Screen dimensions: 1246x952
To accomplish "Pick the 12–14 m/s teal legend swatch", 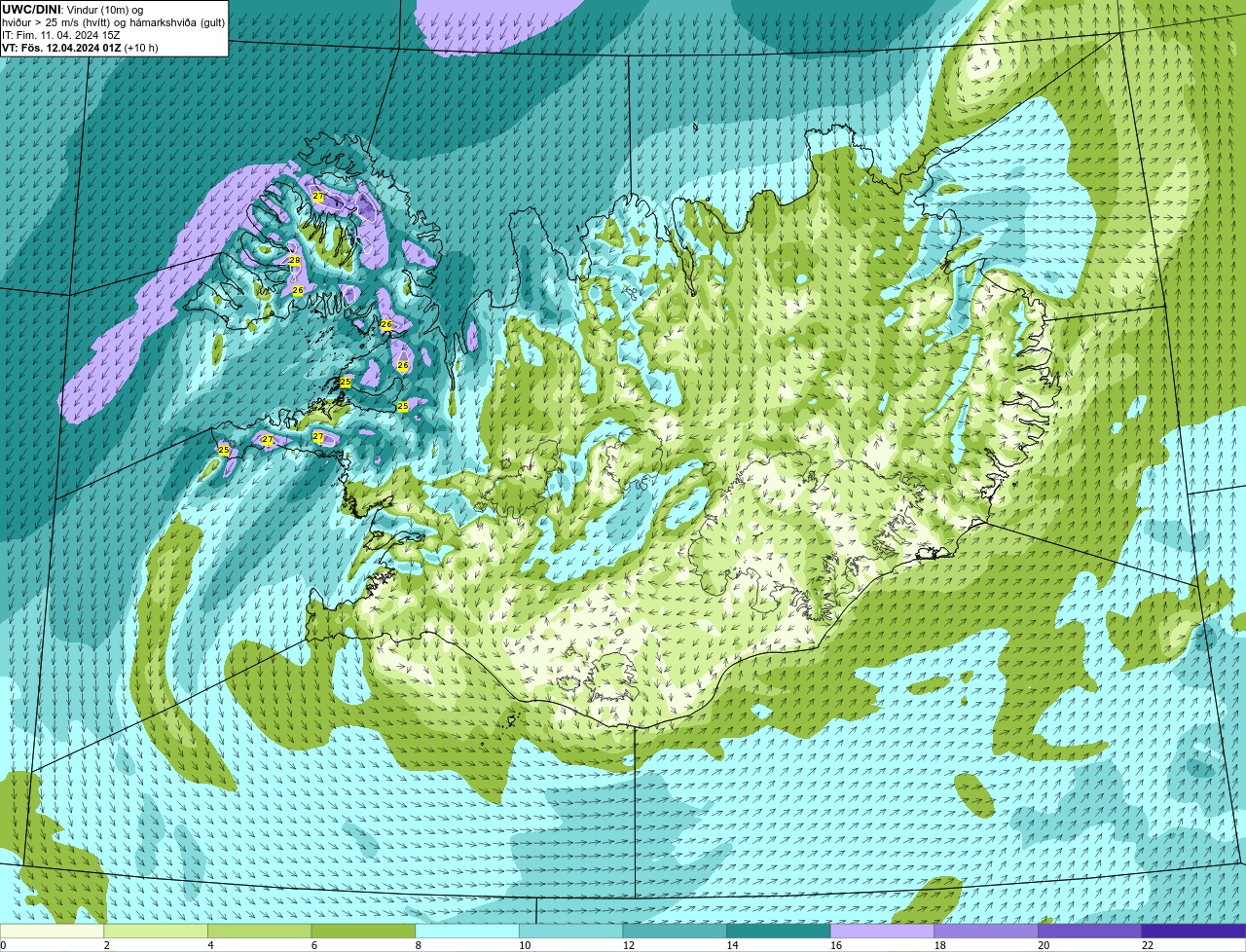I will 675,931.
